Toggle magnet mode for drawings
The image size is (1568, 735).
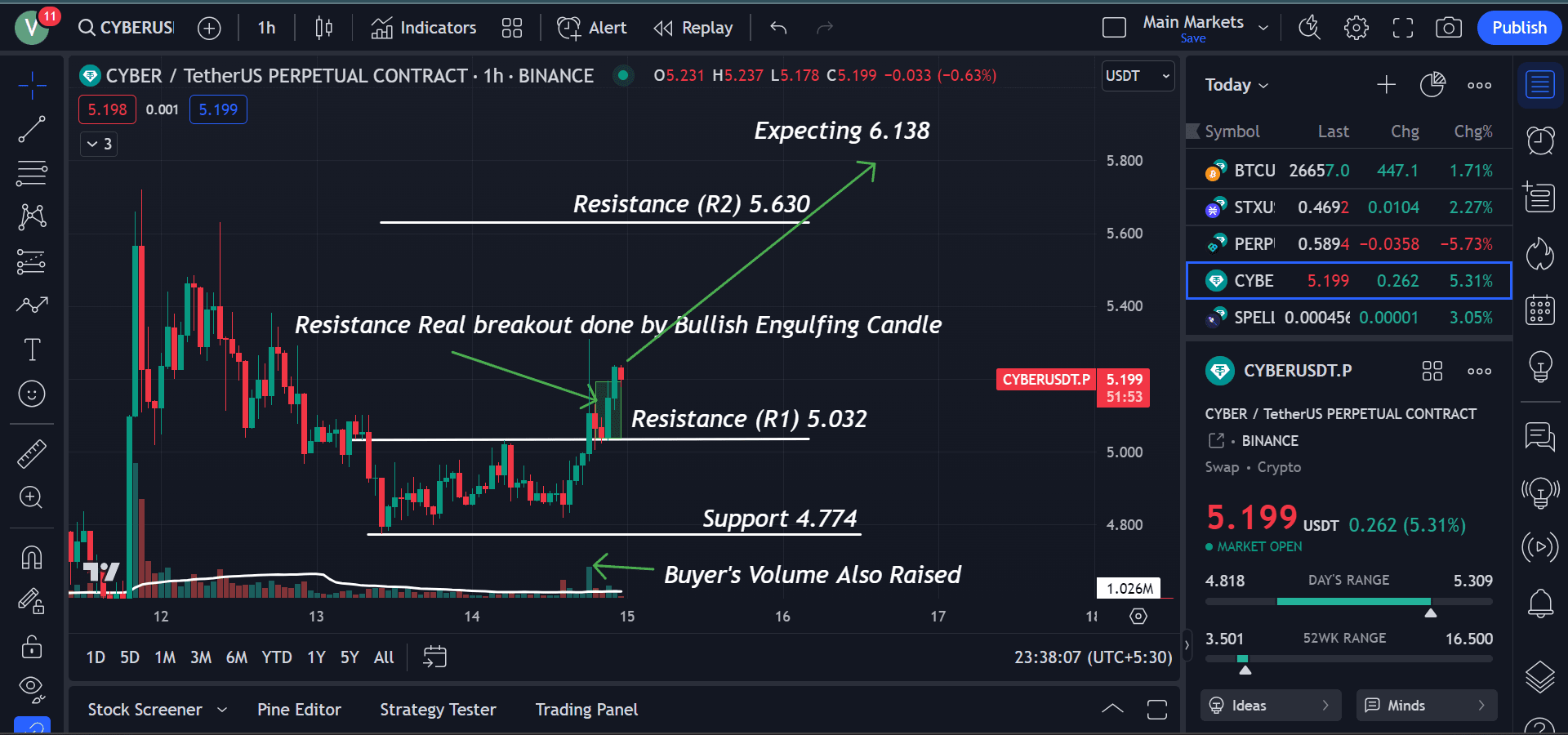(32, 558)
